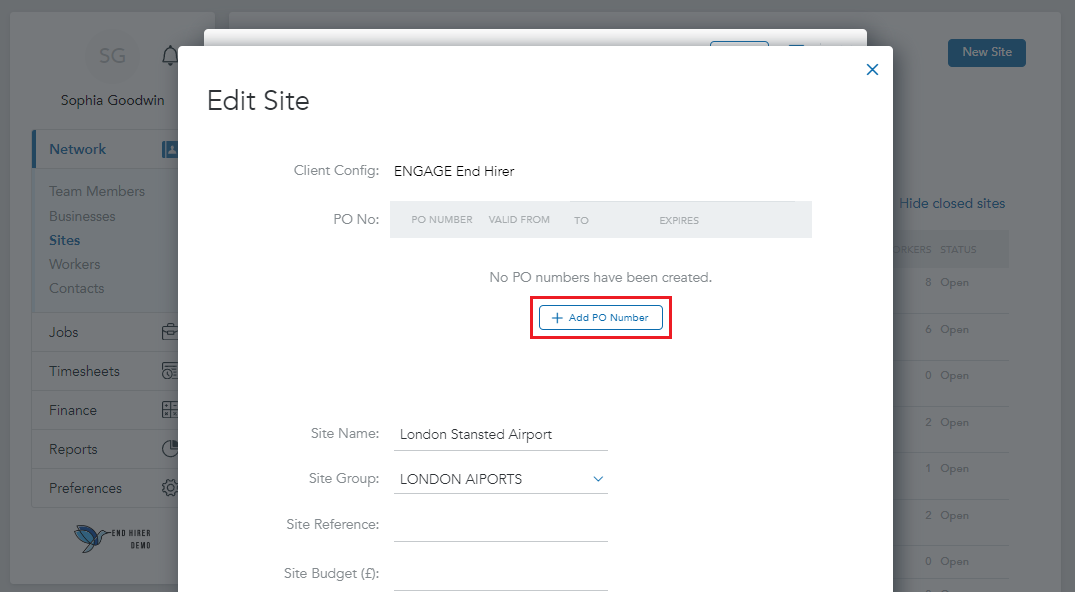Click the Timesheets clock icon
This screenshot has height=592, width=1075.
pyautogui.click(x=170, y=371)
